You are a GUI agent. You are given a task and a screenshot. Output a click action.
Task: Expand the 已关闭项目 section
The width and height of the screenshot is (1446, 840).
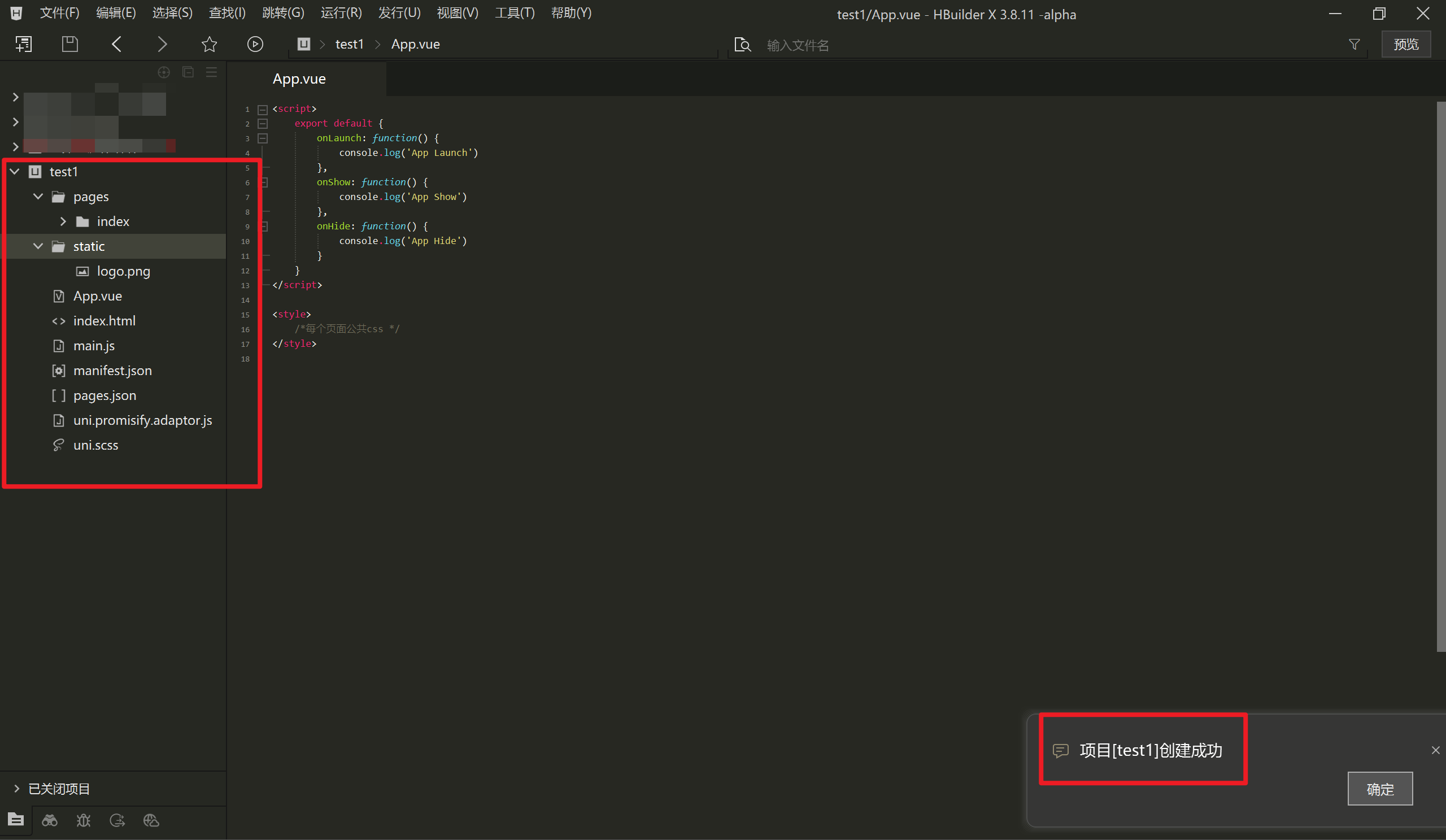tap(16, 789)
